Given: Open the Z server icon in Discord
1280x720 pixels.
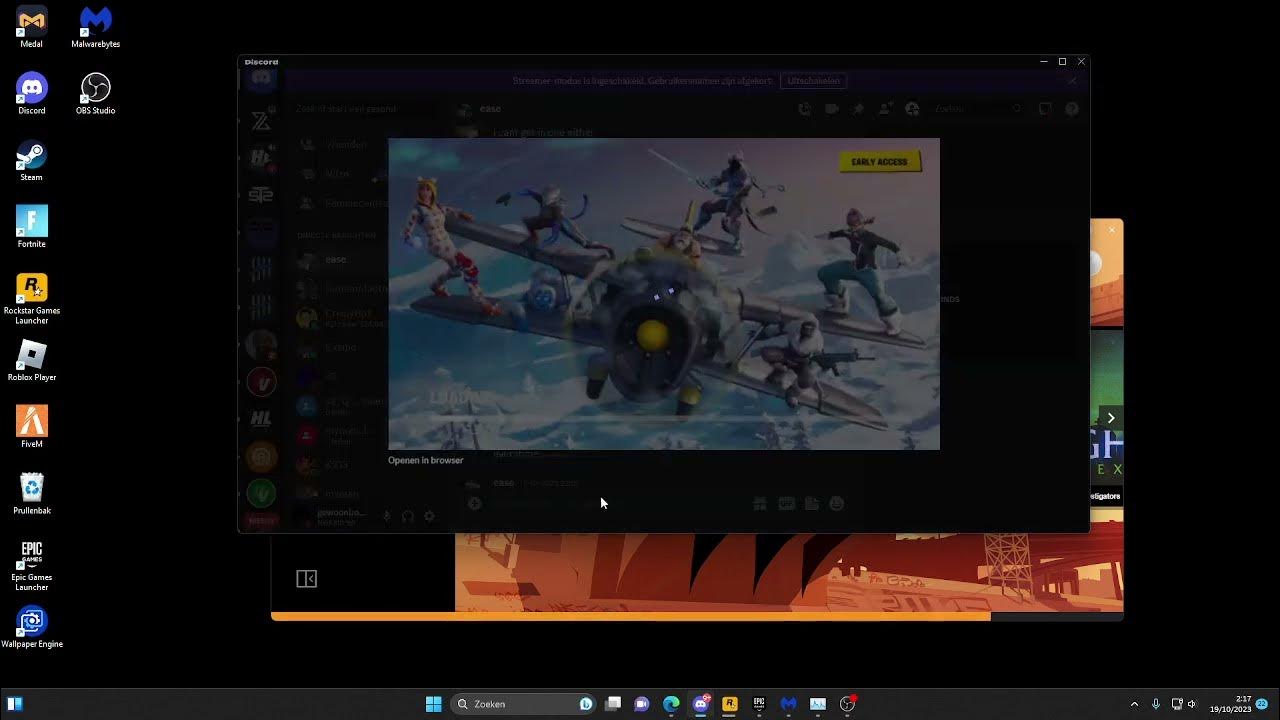Looking at the screenshot, I should [x=261, y=122].
